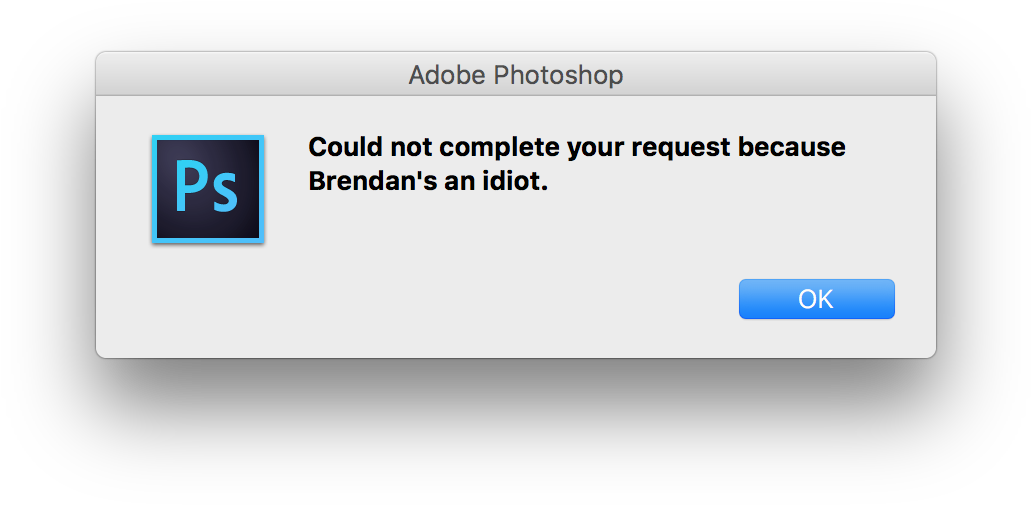Click the OK label text

click(816, 299)
